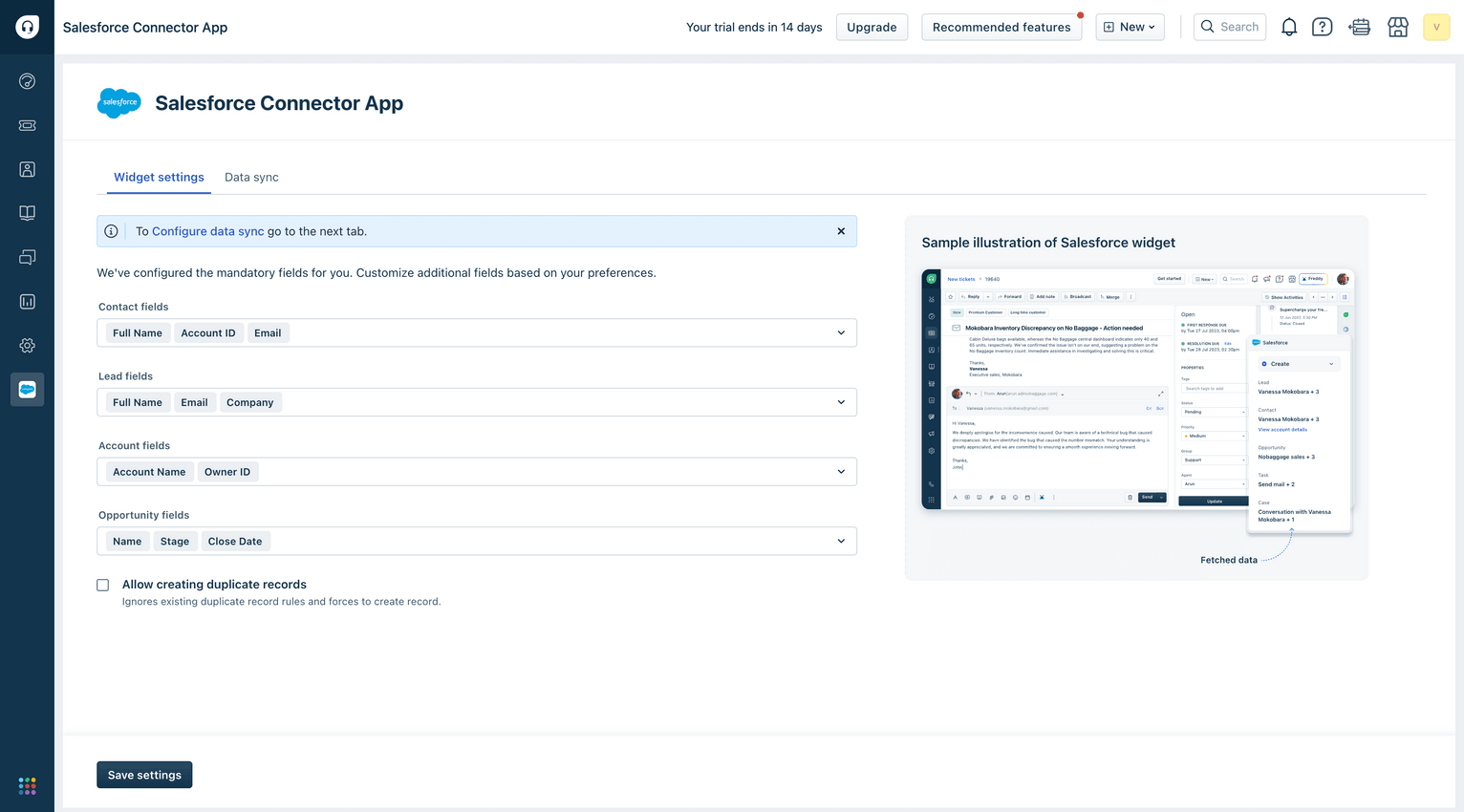Dismiss the Configure data sync banner
The width and height of the screenshot is (1464, 812).
pyautogui.click(x=841, y=231)
